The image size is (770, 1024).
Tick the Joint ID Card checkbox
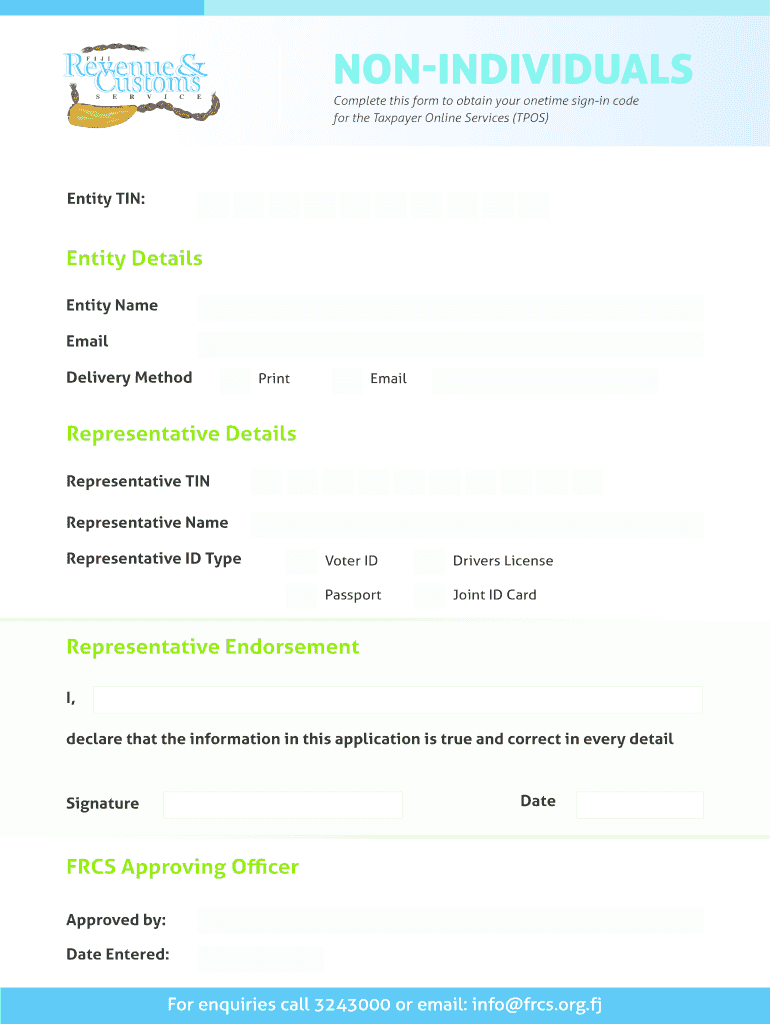click(x=429, y=595)
